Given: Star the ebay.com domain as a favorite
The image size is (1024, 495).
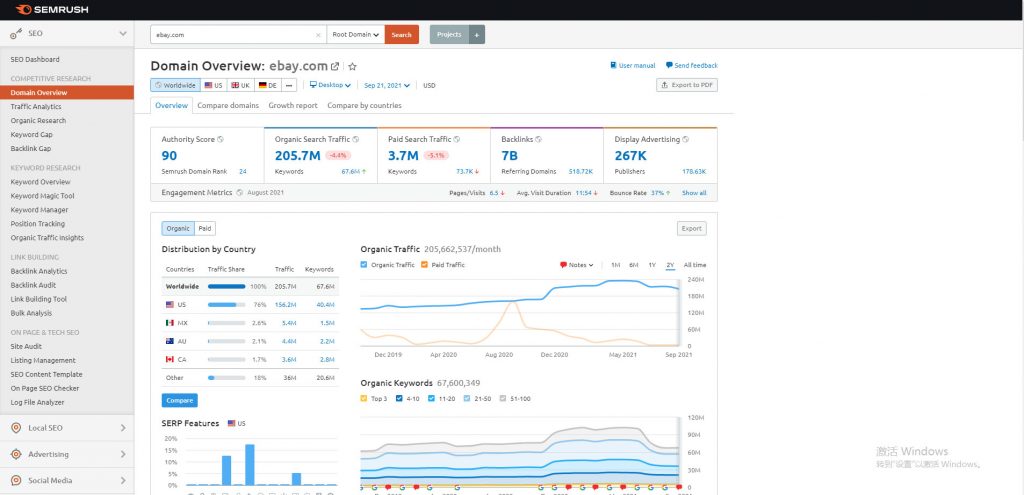Looking at the screenshot, I should coord(352,66).
